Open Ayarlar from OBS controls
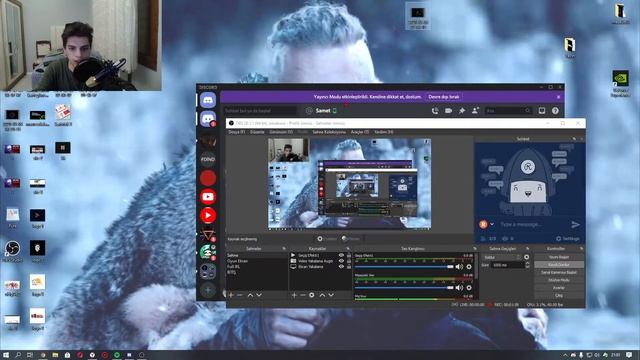The image size is (640, 360). click(559, 288)
